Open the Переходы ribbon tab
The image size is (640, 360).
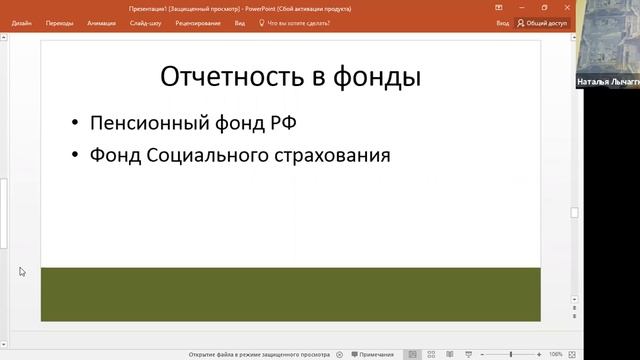[60, 23]
